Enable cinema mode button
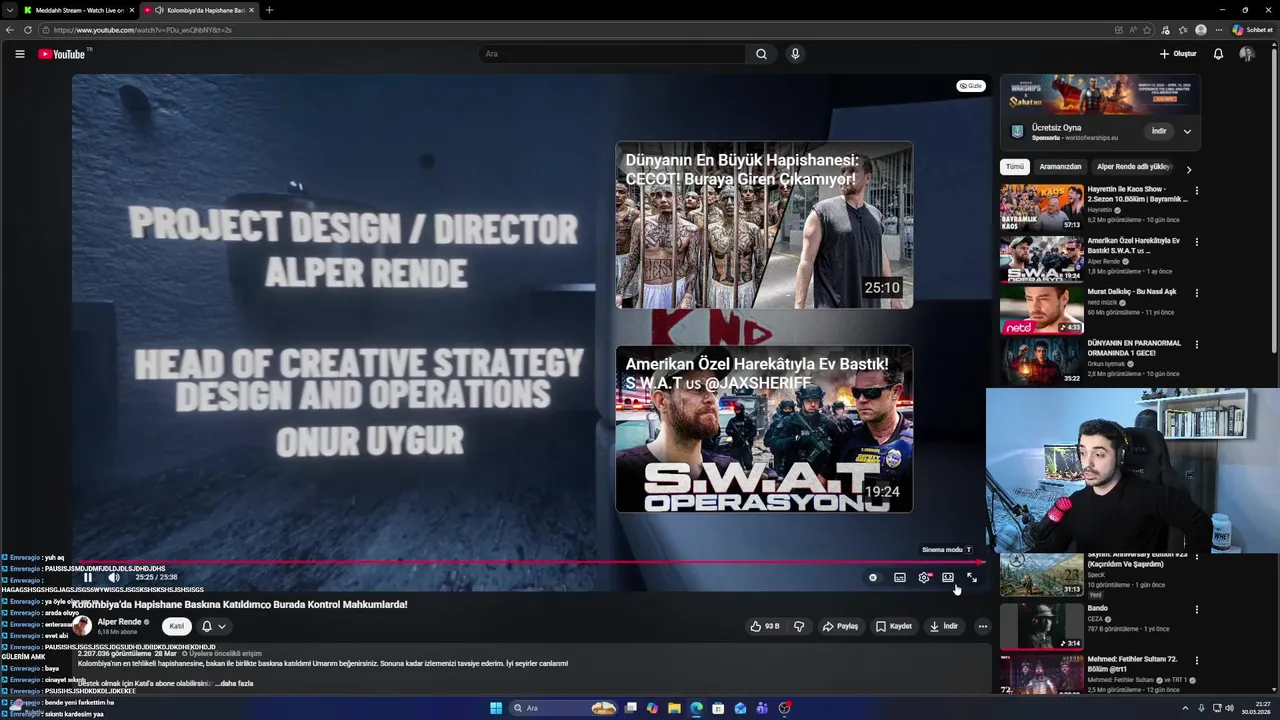Screen dimensions: 1280x720 pos(948,577)
